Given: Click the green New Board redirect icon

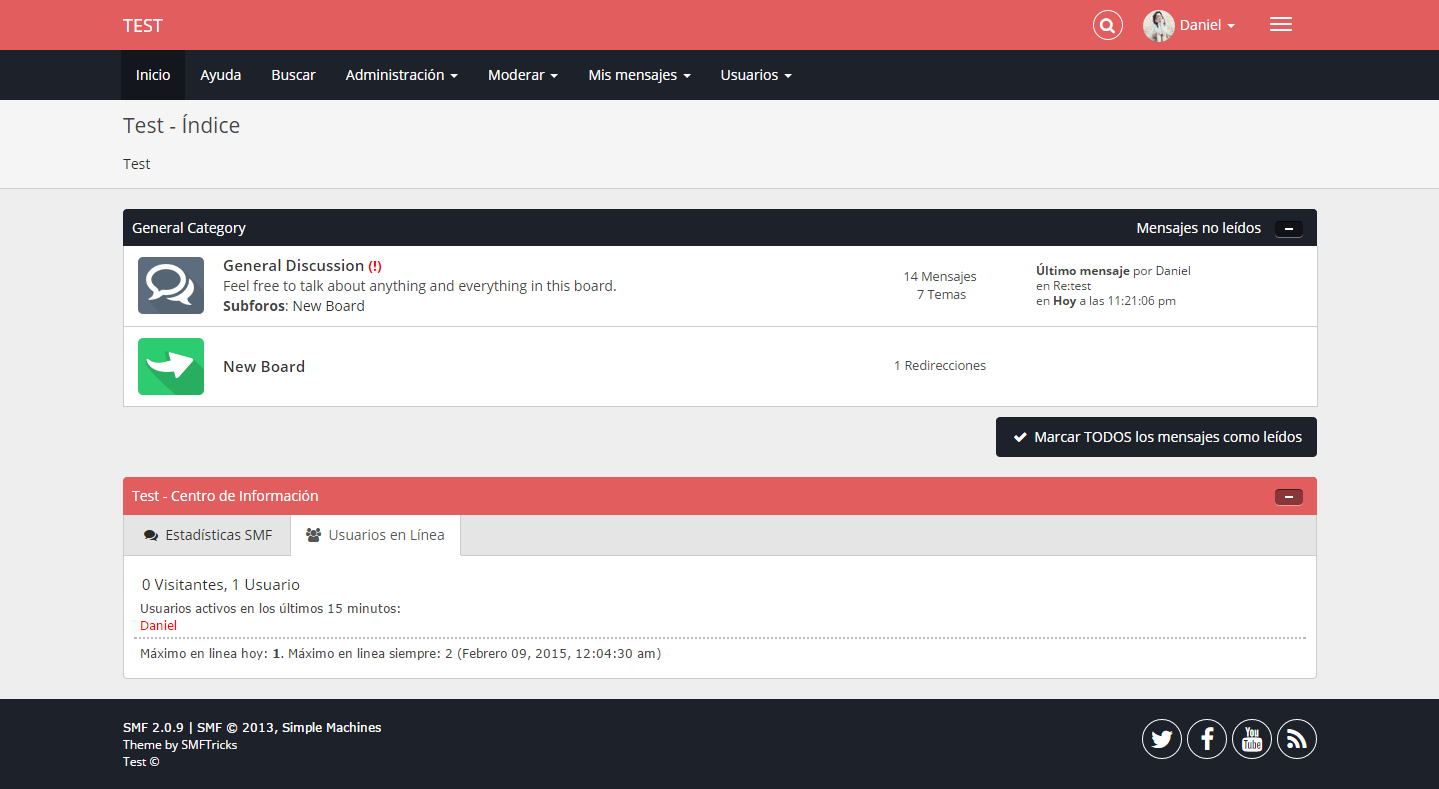Looking at the screenshot, I should 171,366.
